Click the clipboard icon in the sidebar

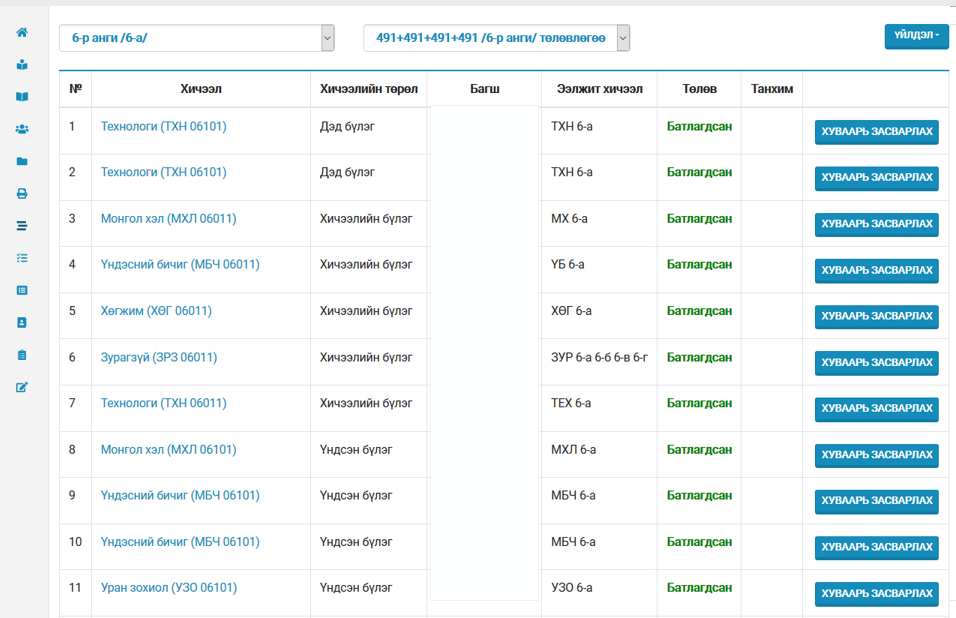click(x=22, y=355)
